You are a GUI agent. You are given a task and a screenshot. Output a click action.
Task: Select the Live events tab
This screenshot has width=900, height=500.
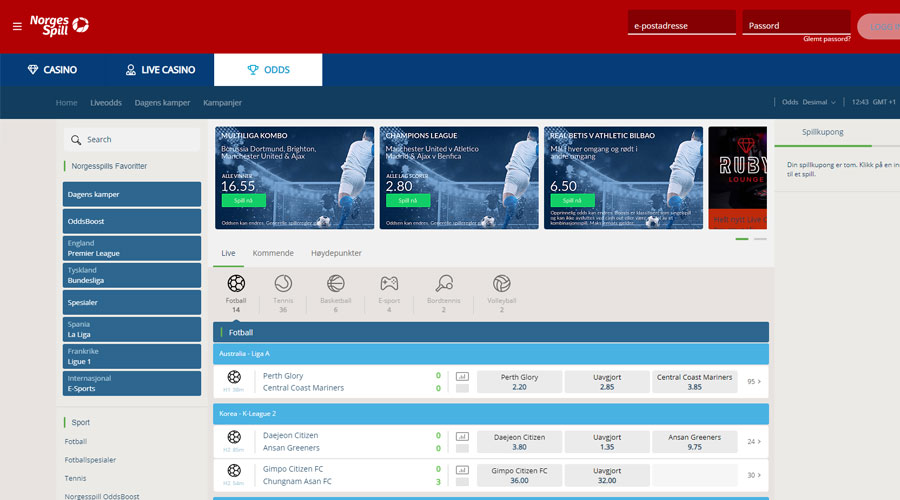[228, 253]
